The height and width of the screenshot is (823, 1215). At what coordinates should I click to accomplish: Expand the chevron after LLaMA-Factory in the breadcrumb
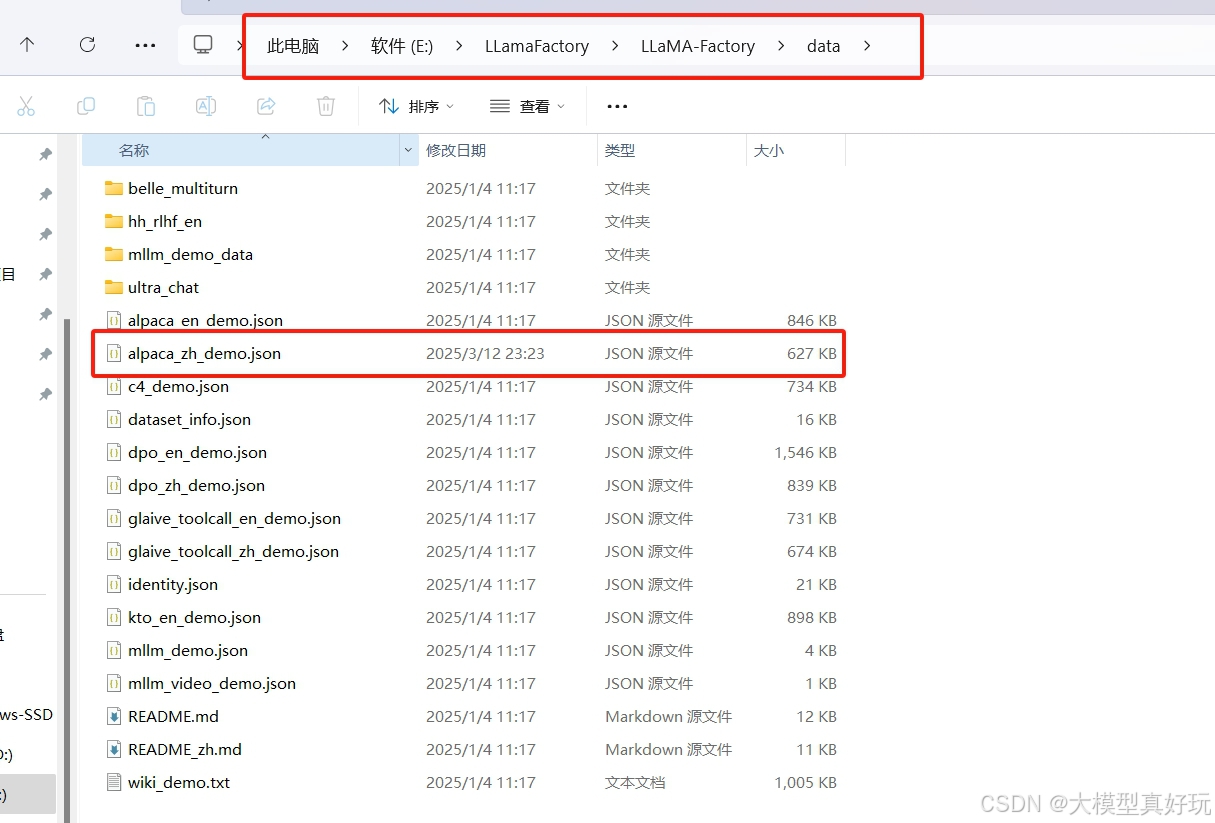(x=781, y=46)
